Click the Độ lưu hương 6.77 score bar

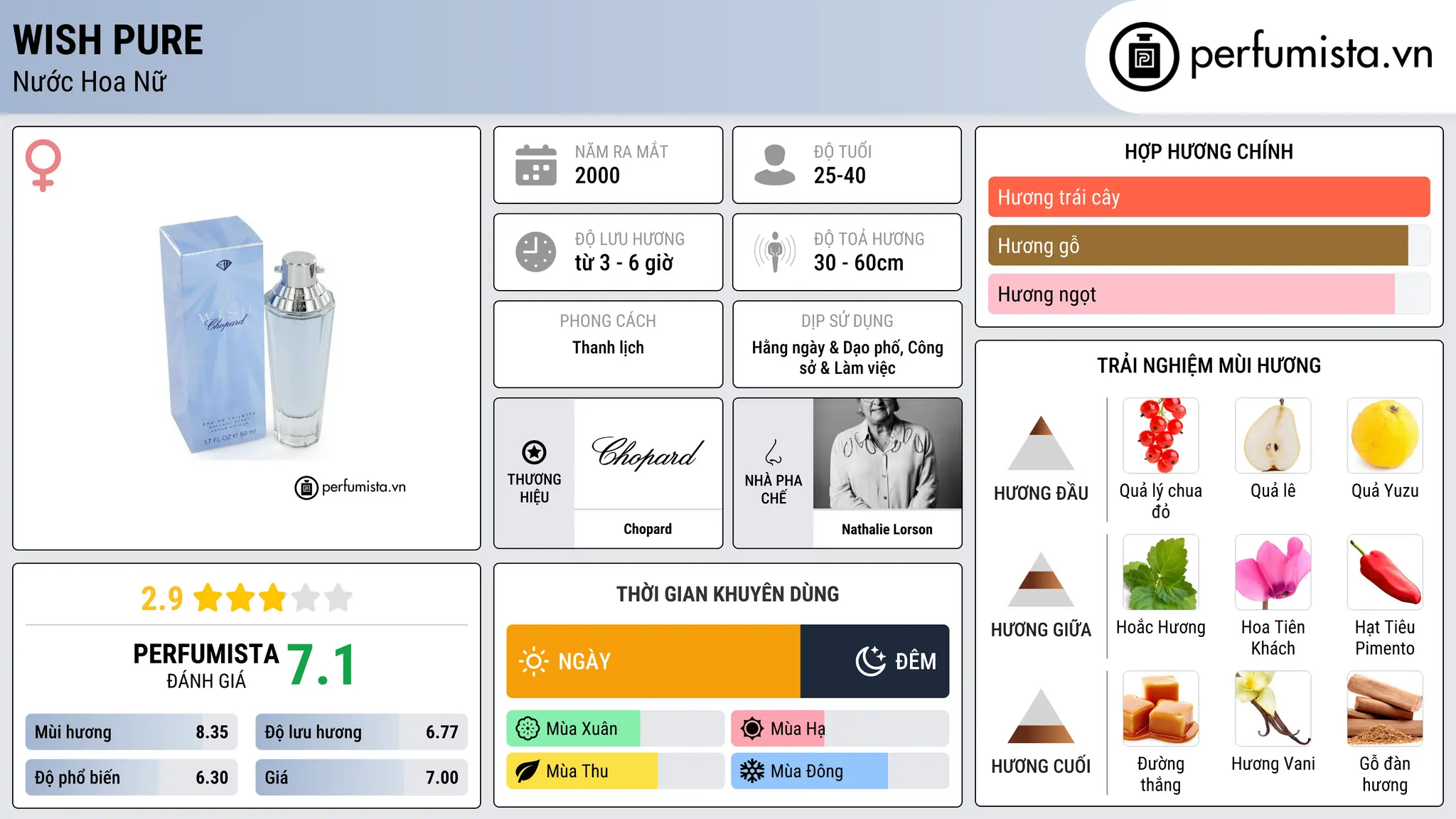pyautogui.click(x=361, y=732)
